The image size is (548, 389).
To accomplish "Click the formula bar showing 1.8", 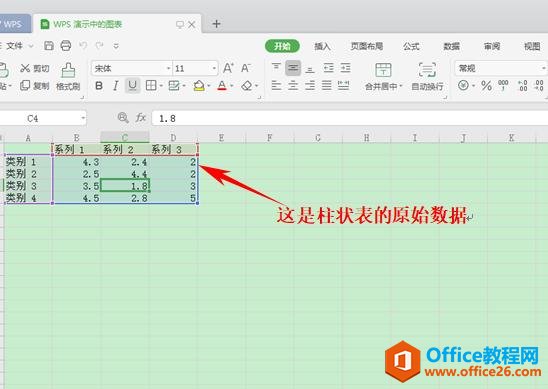I will click(349, 118).
